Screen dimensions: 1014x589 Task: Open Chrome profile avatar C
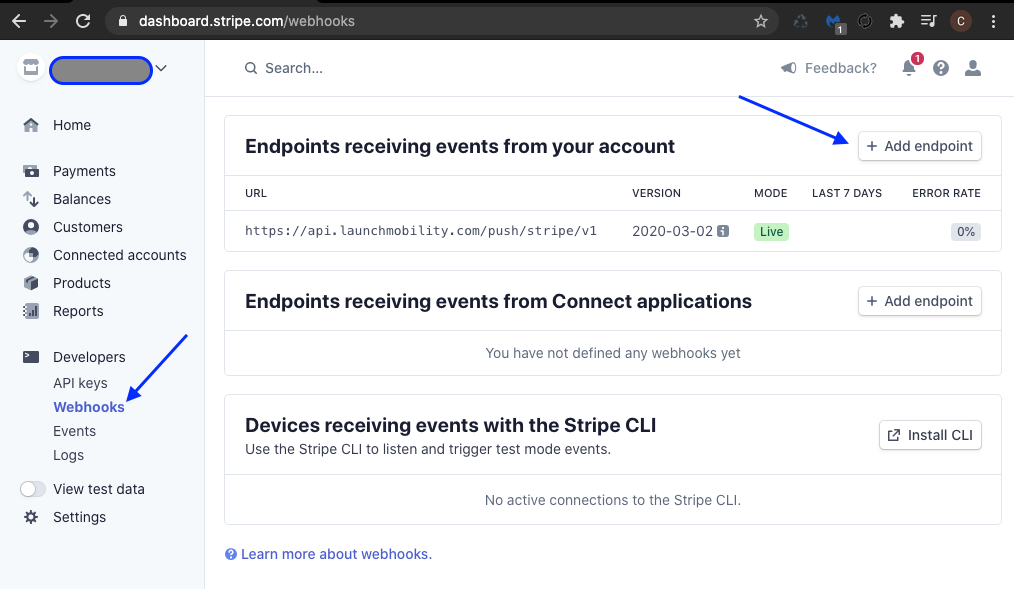click(x=960, y=21)
